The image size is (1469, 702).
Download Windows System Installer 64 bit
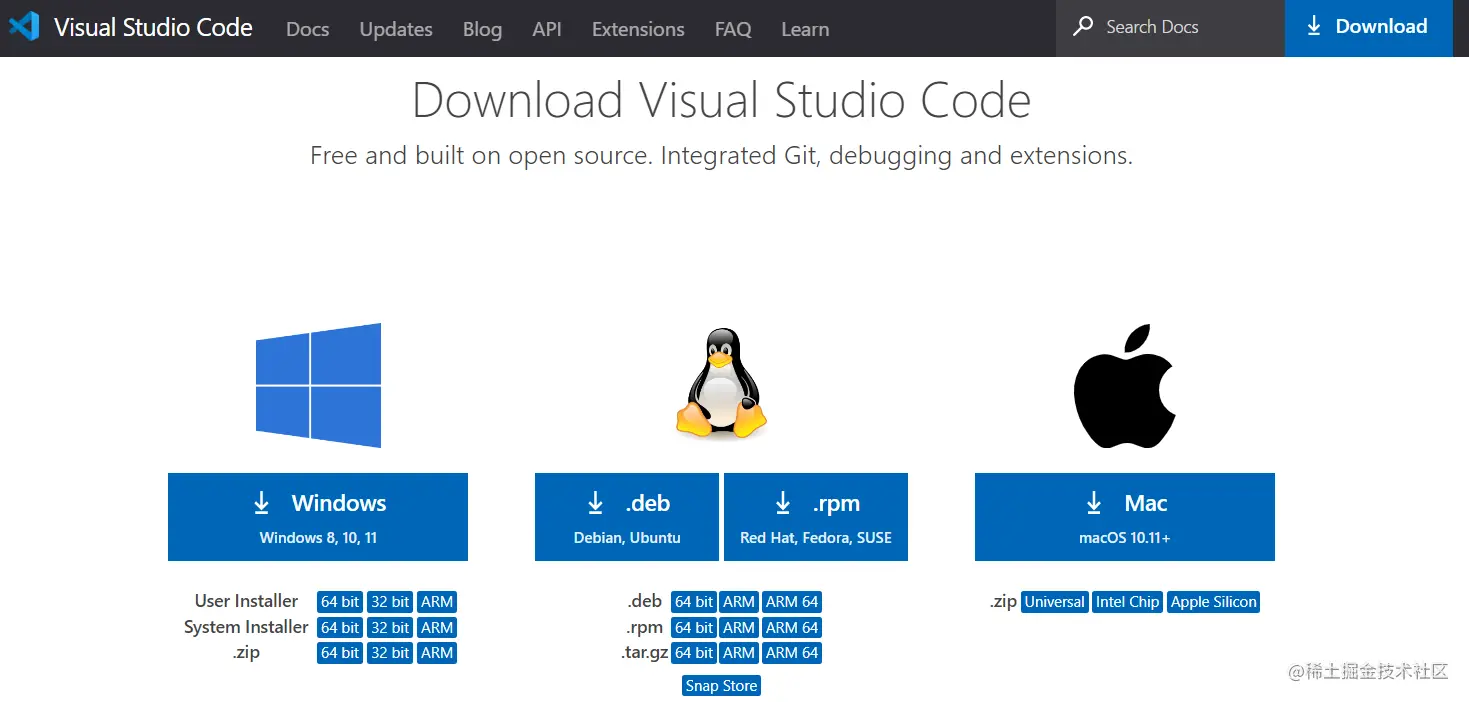(x=340, y=628)
